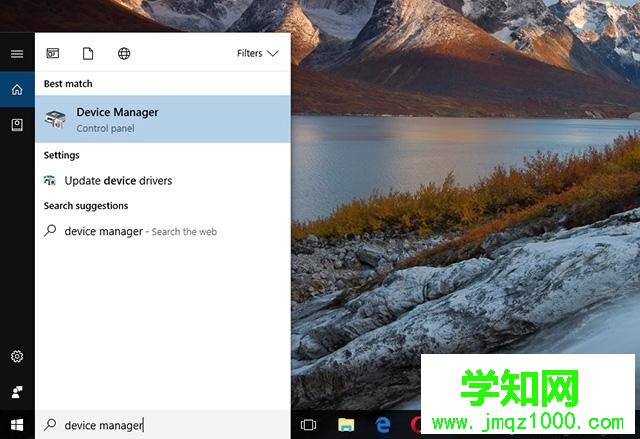Filter results by Web globe icon

124,53
